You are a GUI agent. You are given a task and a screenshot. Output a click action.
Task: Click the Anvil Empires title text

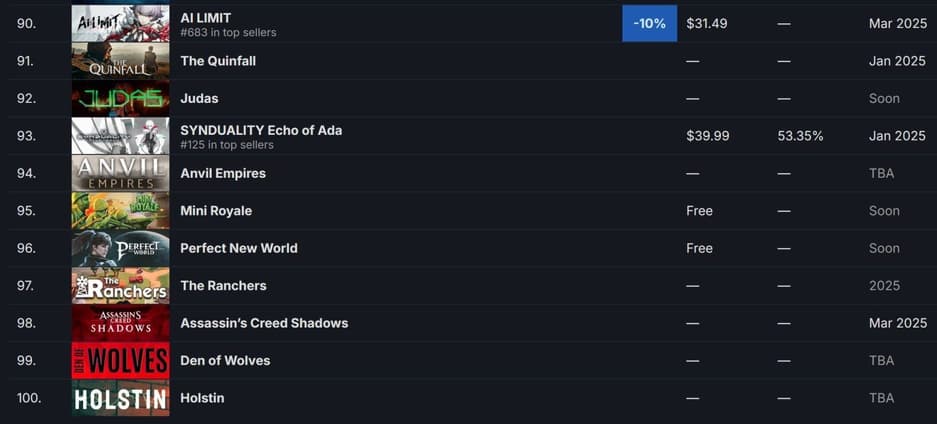223,173
